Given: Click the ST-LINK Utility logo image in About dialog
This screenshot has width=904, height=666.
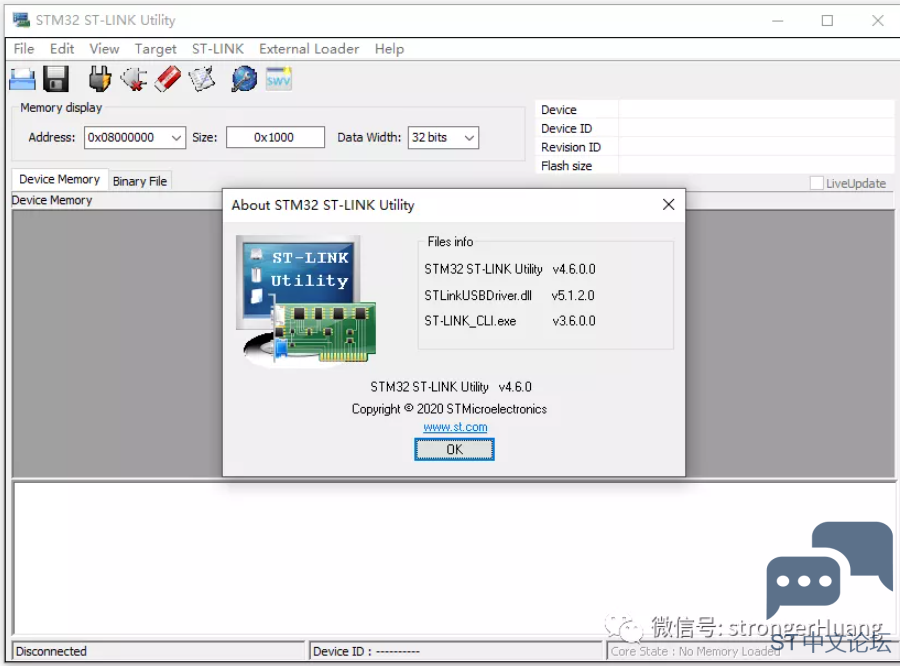Looking at the screenshot, I should 306,300.
